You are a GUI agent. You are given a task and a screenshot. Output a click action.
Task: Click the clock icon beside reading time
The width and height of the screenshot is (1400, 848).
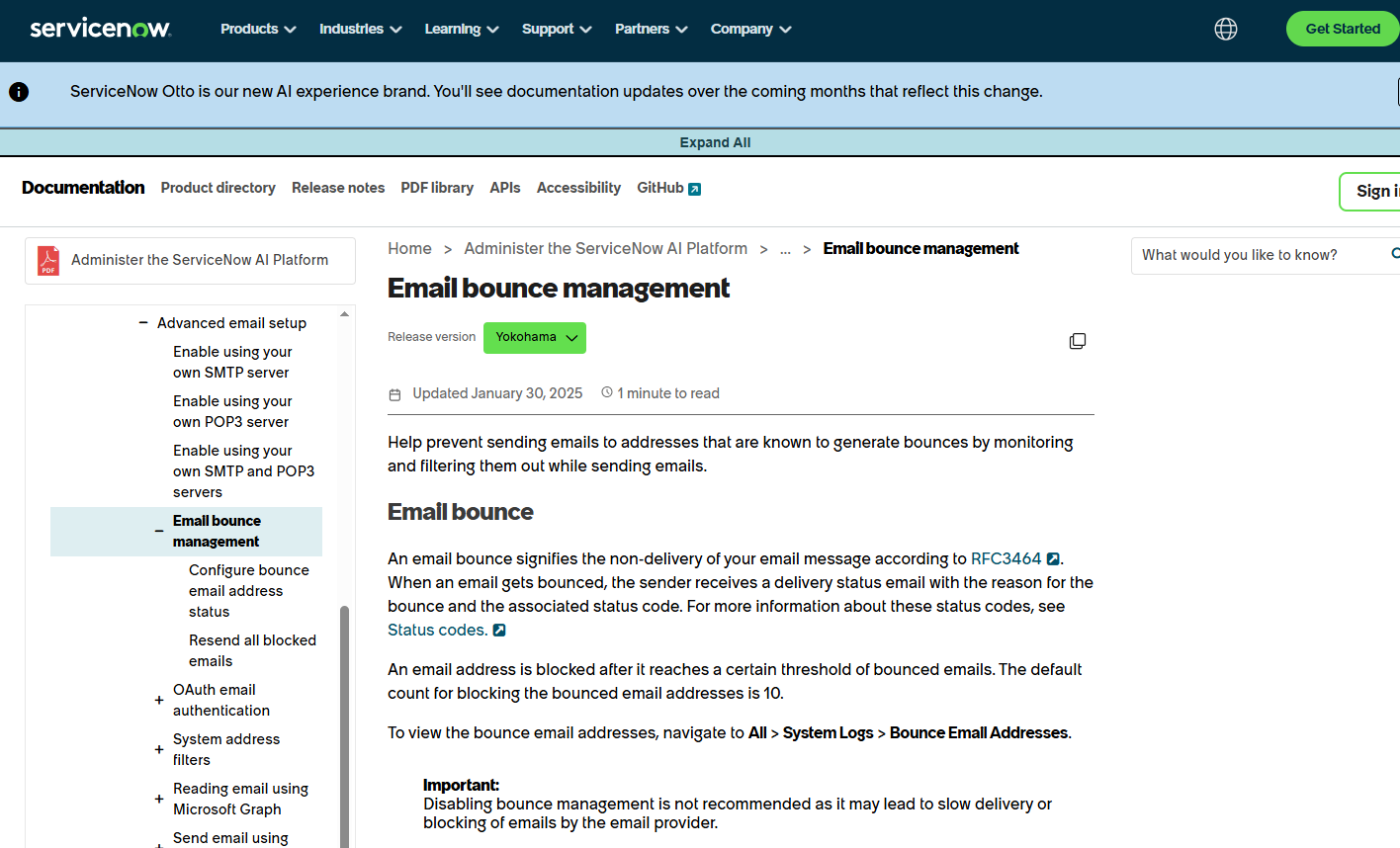click(607, 392)
